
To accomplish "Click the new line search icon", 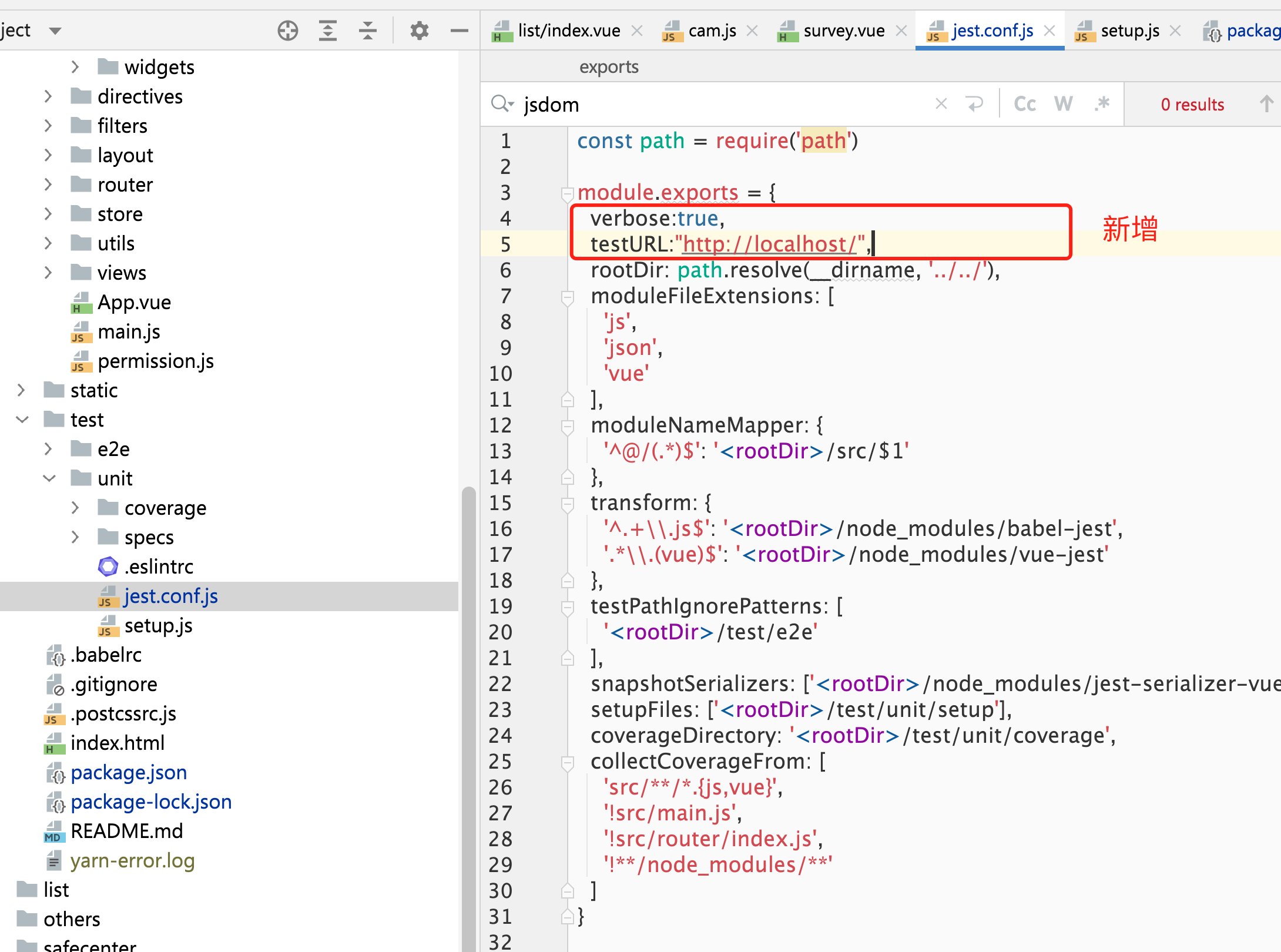I will tap(975, 104).
